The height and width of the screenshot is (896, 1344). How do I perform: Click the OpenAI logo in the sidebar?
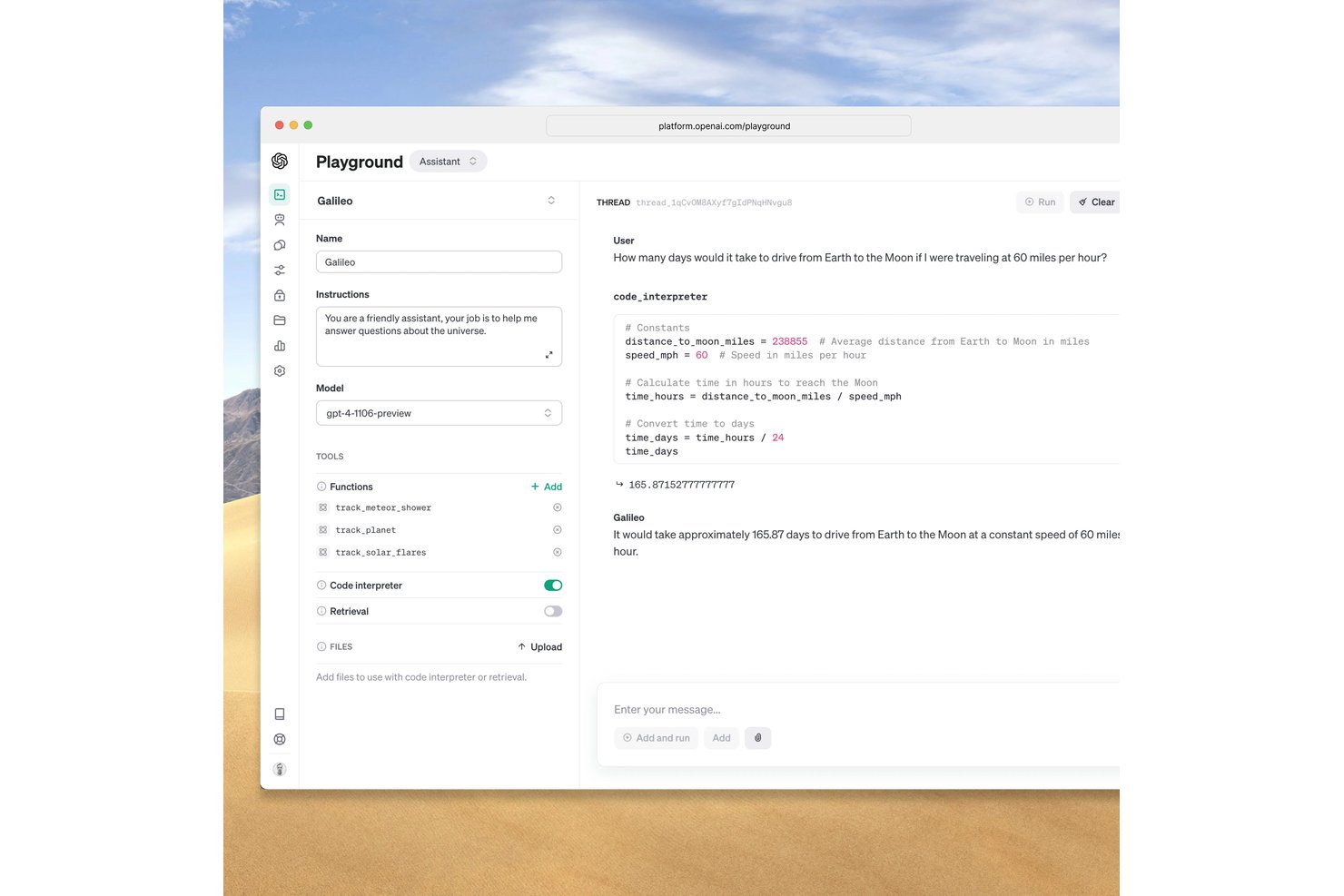point(280,161)
